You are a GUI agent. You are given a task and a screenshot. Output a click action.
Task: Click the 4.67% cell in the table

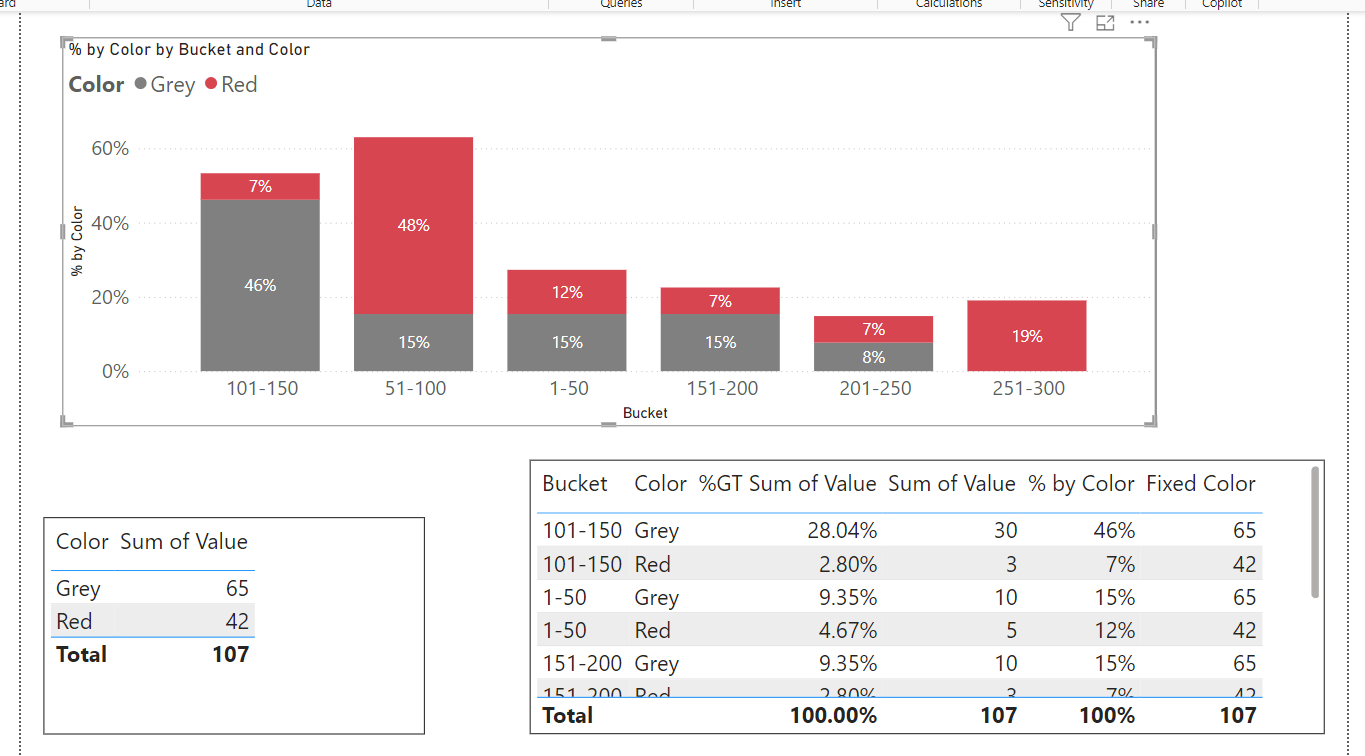click(x=848, y=630)
